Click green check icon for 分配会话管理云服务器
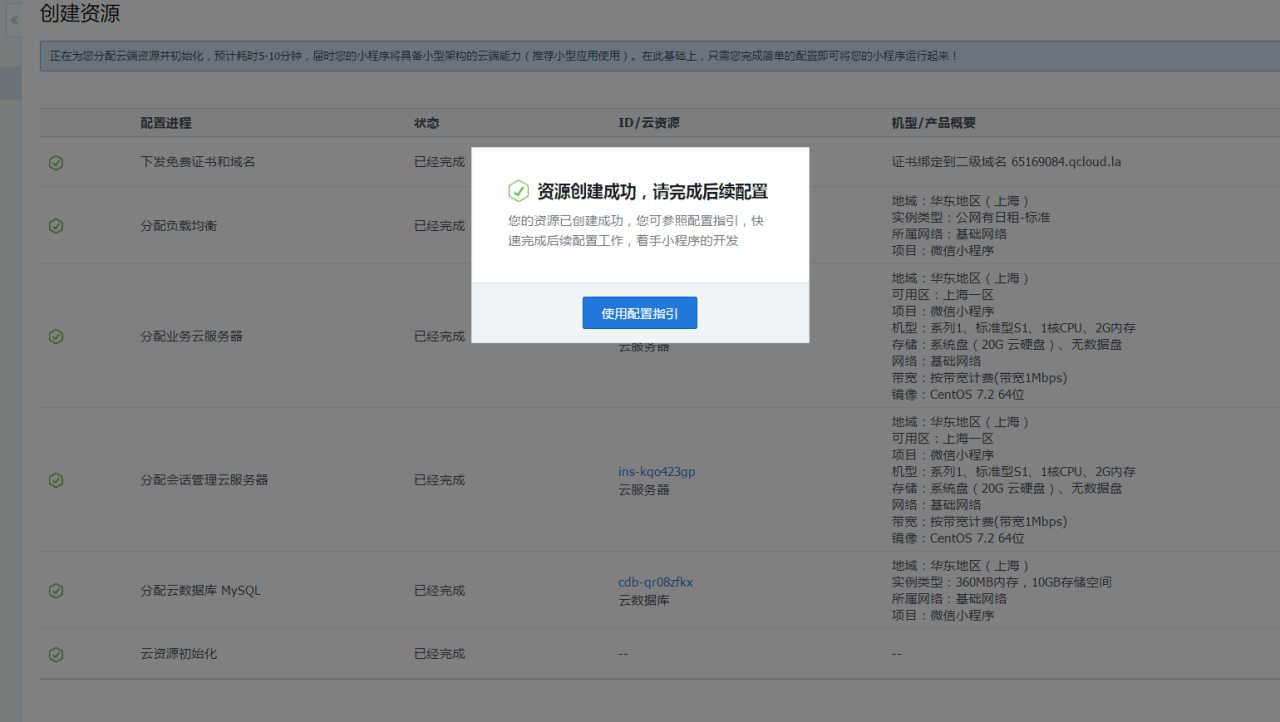 (56, 480)
